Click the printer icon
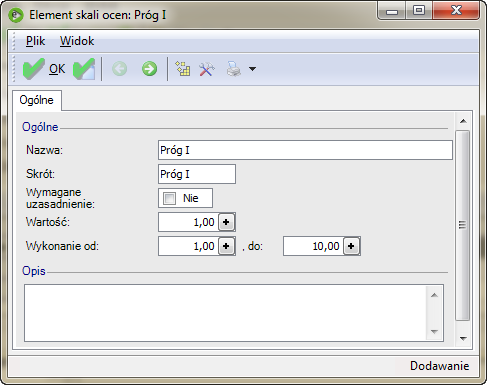The image size is (487, 385). (x=233, y=69)
